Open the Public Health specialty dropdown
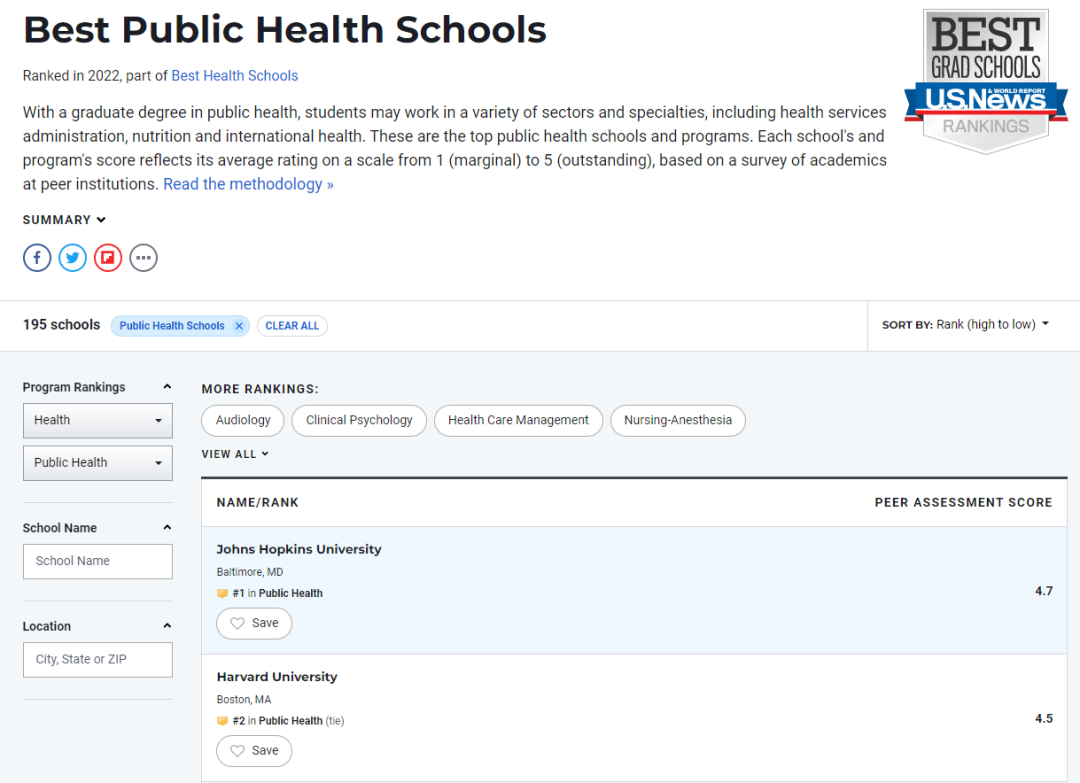The width and height of the screenshot is (1080, 783). point(98,463)
